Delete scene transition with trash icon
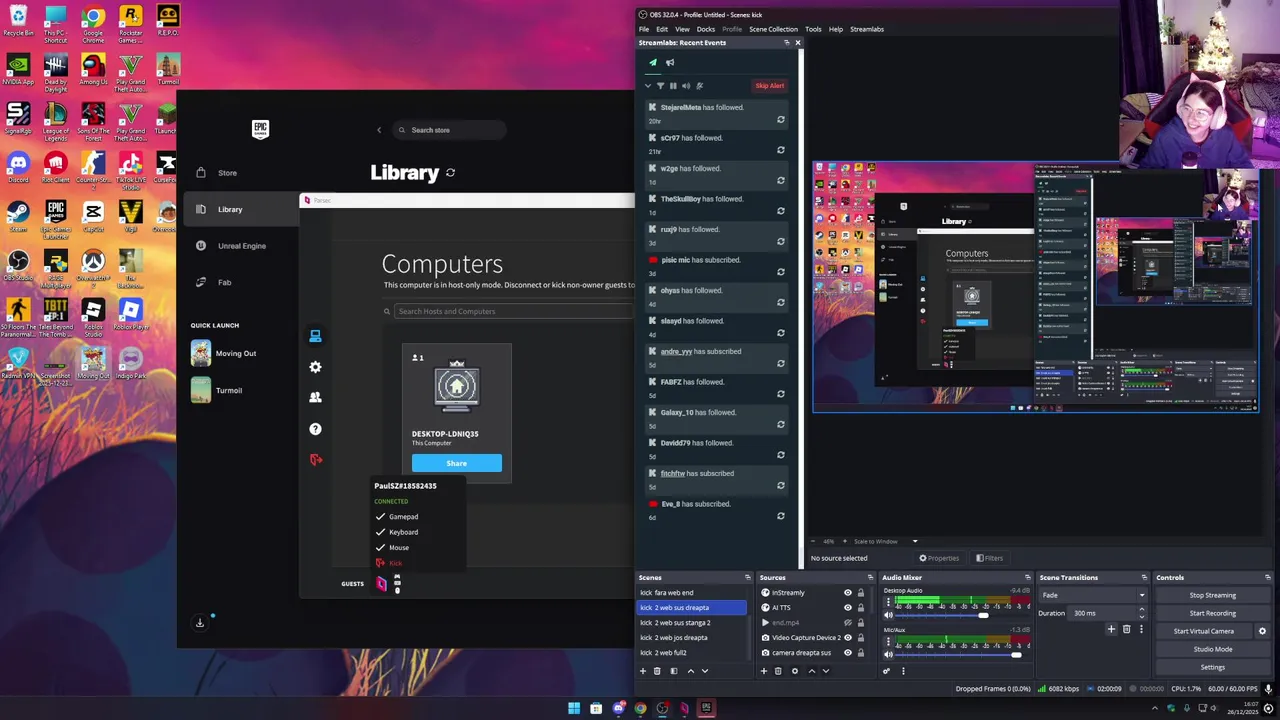The height and width of the screenshot is (720, 1280). tap(1126, 629)
